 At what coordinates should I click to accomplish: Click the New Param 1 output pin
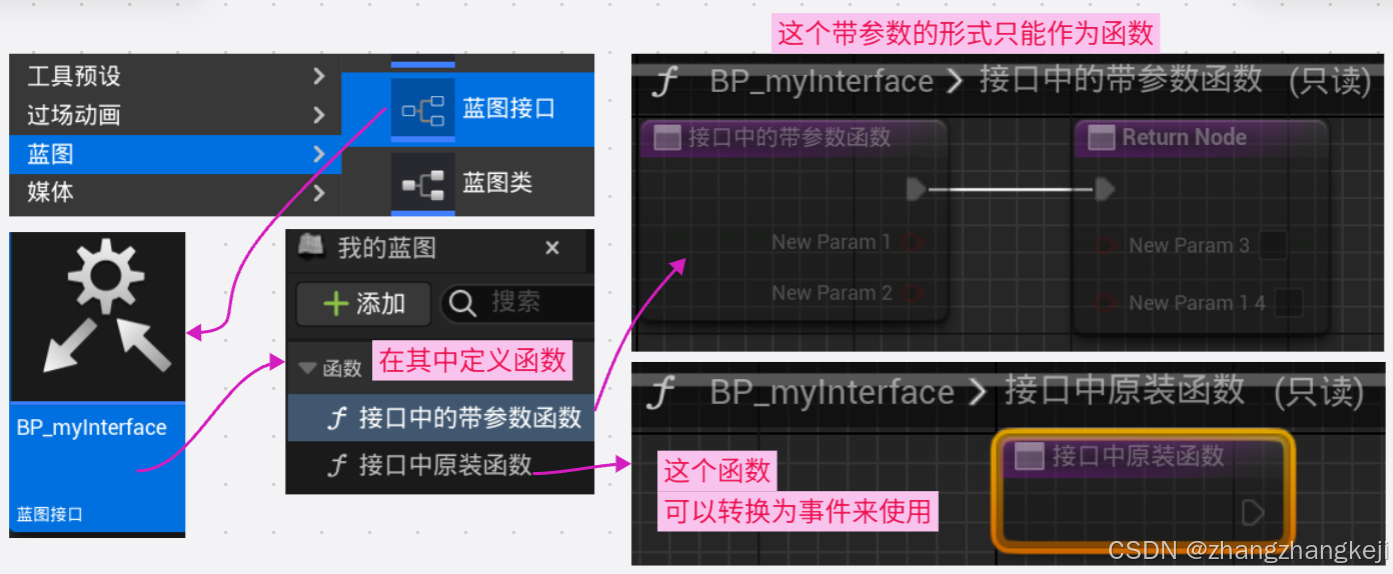pos(911,242)
